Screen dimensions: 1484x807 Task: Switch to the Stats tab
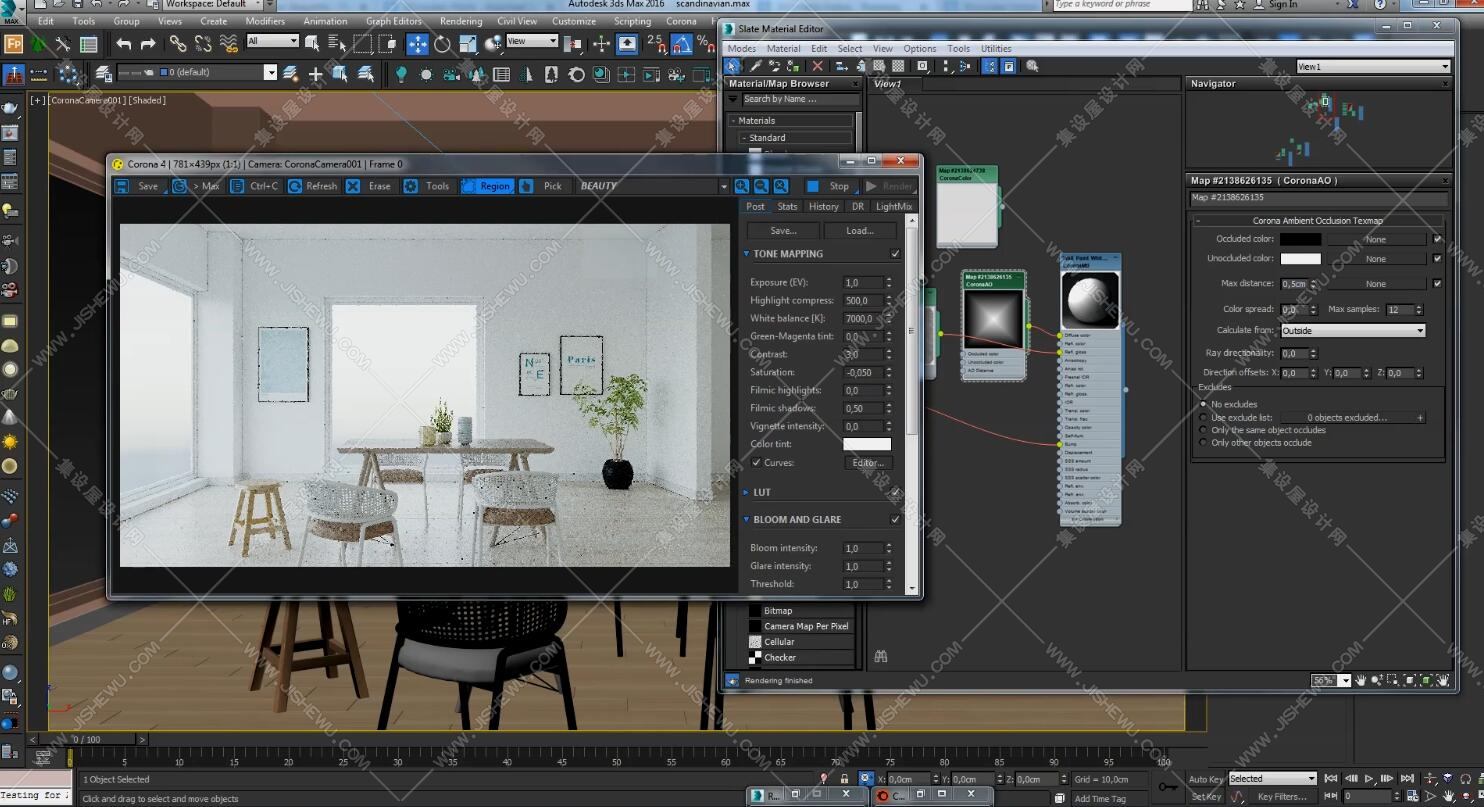click(x=788, y=207)
